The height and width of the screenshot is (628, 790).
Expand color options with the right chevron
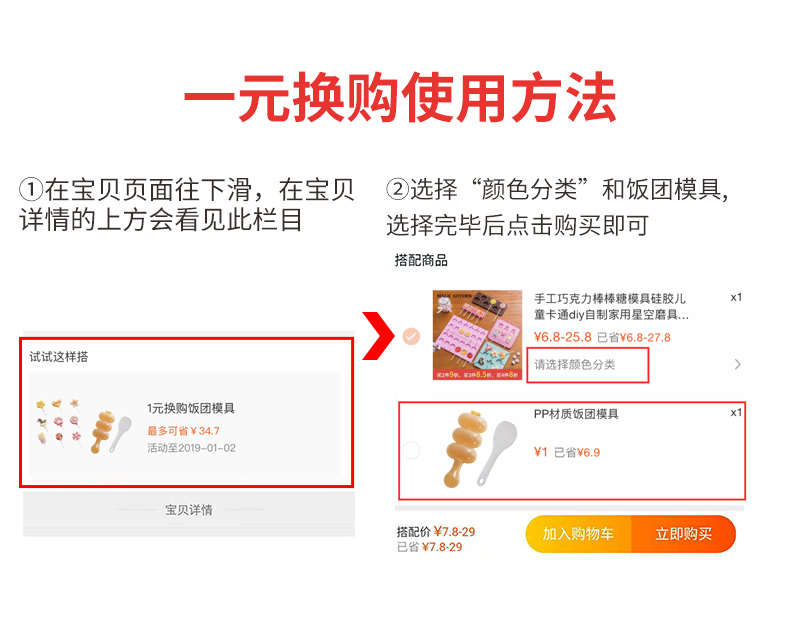(x=738, y=364)
